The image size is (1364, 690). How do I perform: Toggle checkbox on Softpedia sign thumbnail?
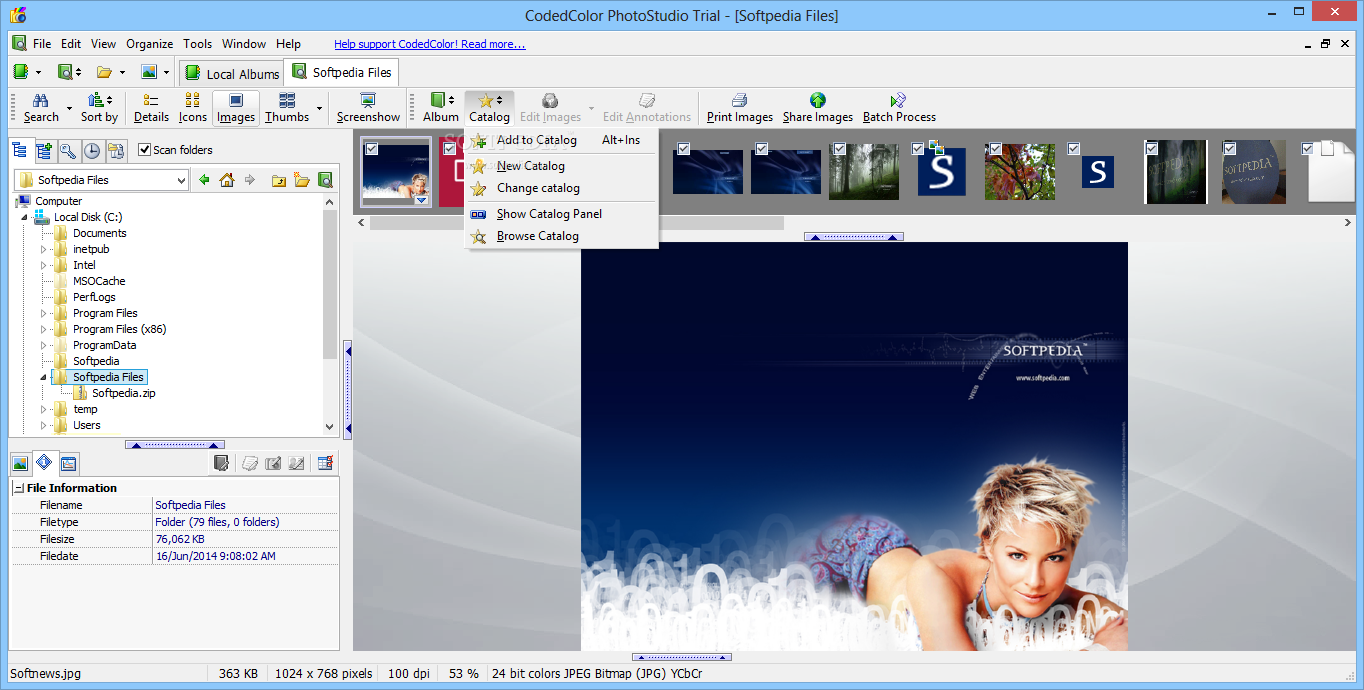pyautogui.click(x=1230, y=149)
